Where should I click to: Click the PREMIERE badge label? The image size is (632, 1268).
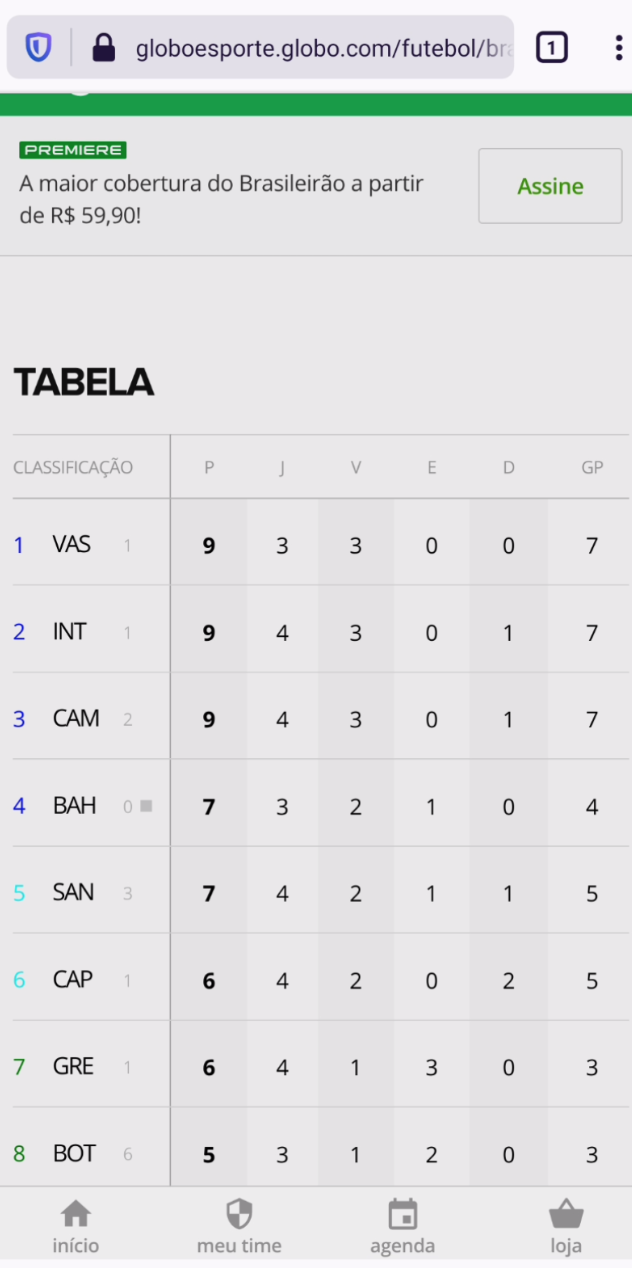point(73,150)
